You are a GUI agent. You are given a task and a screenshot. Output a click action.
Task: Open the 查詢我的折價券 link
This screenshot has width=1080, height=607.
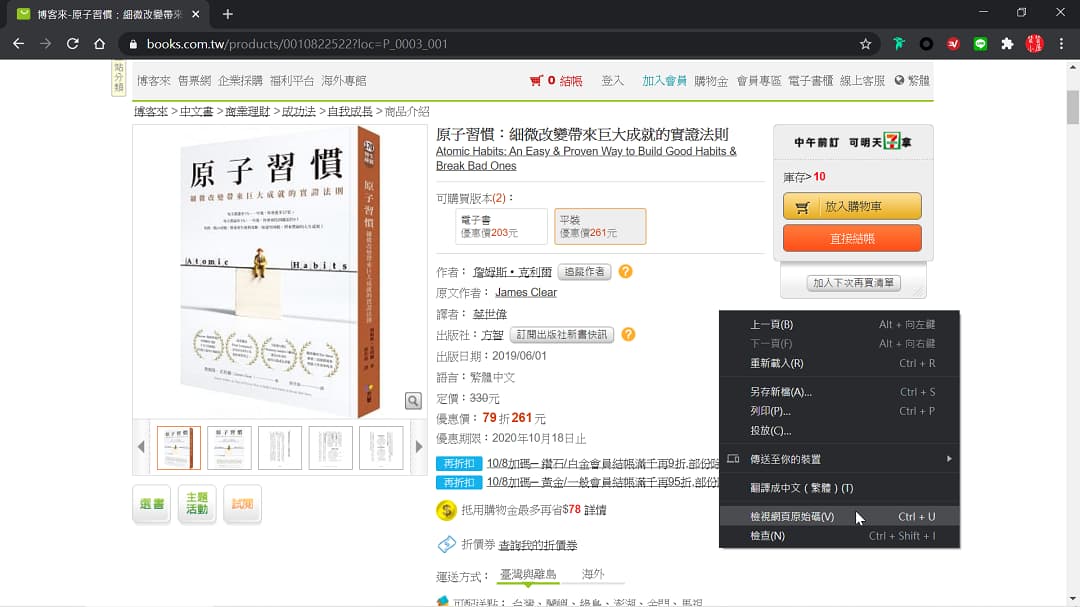point(538,545)
